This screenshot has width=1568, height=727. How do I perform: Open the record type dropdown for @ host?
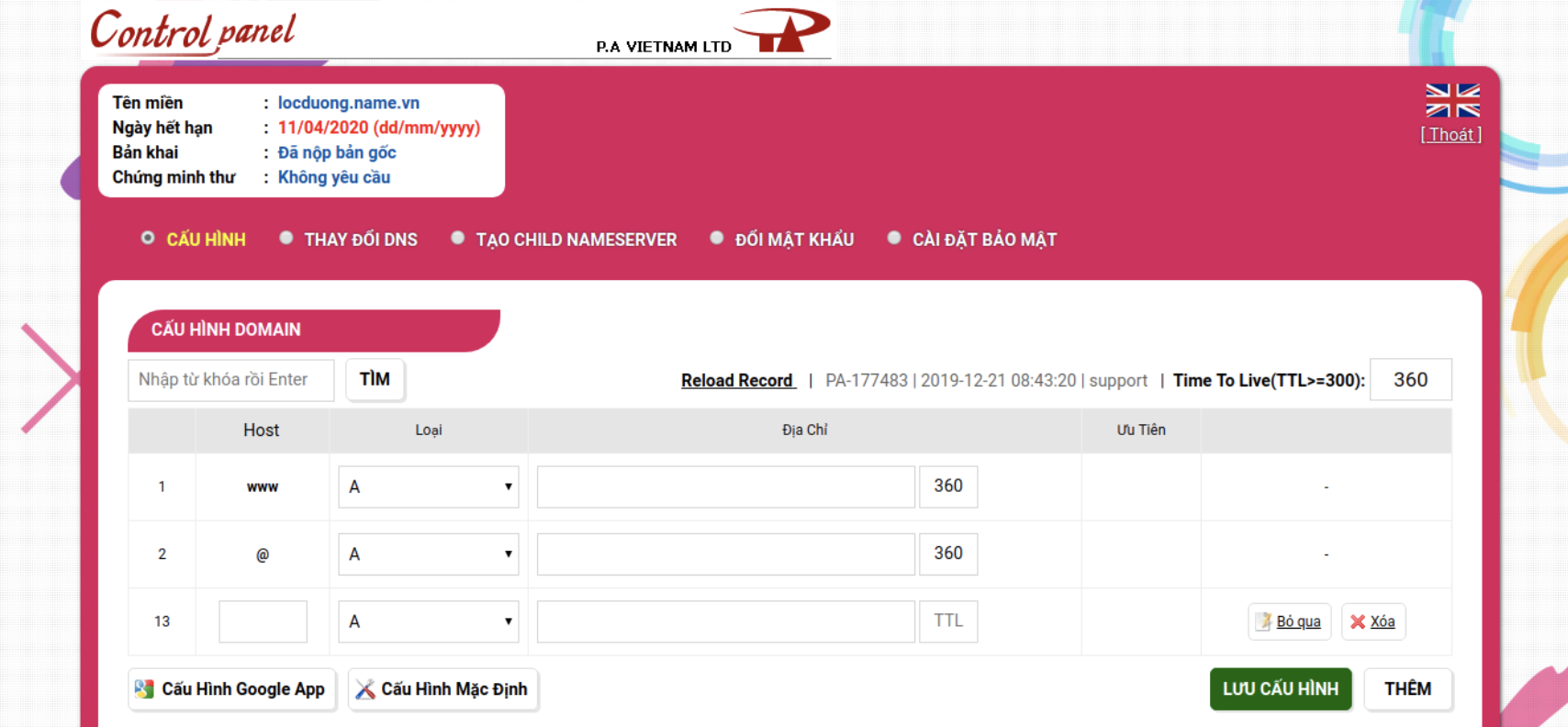(429, 554)
